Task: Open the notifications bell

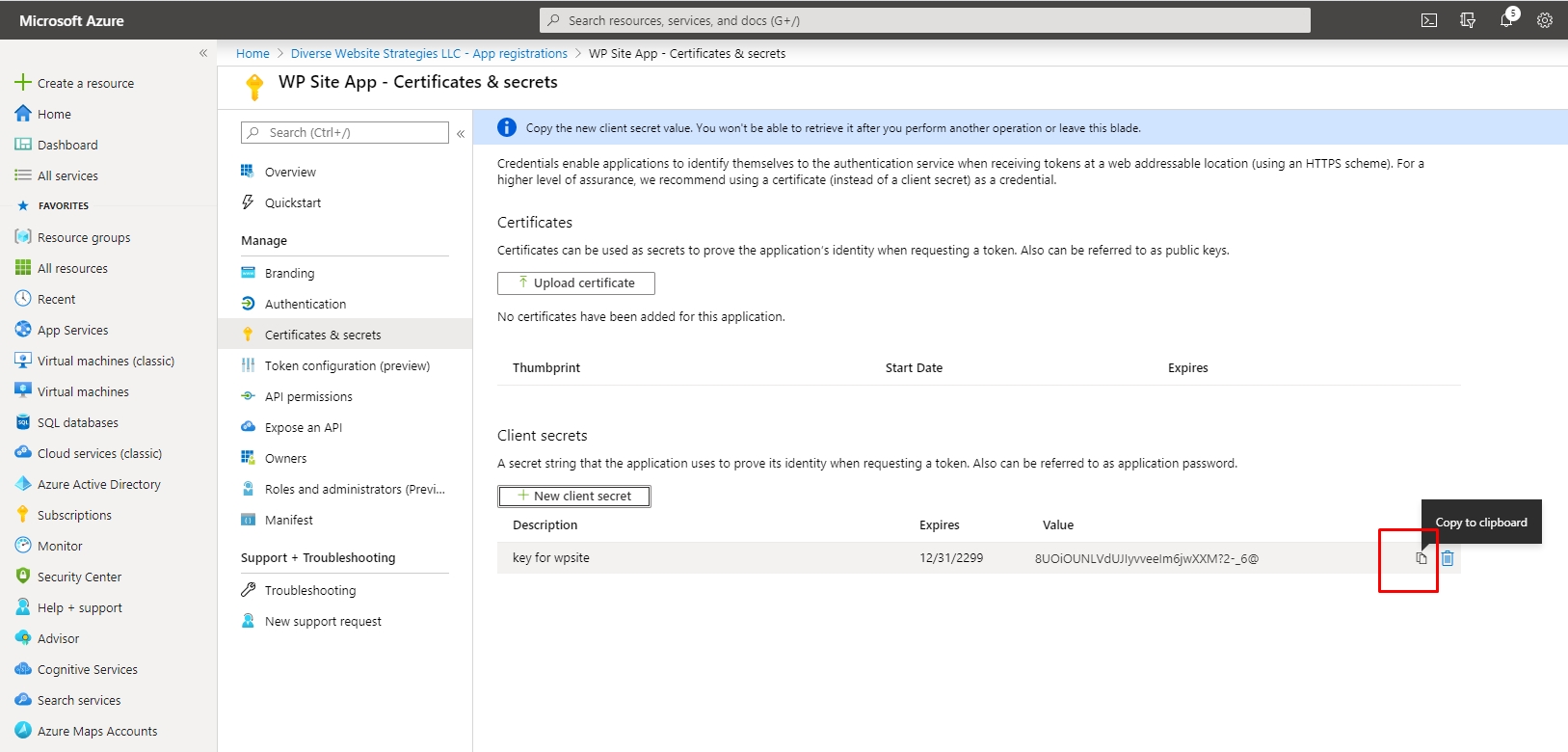Action: point(1506,20)
